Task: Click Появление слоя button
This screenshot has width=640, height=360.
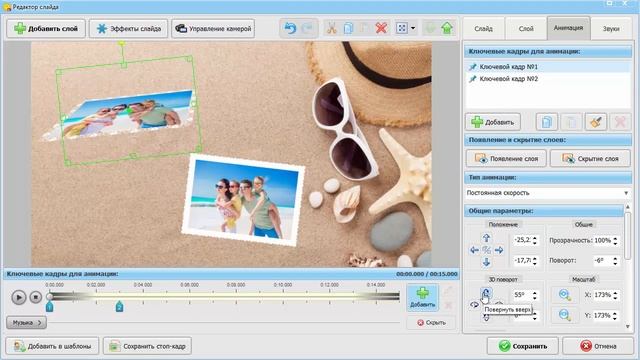Action: [506, 158]
